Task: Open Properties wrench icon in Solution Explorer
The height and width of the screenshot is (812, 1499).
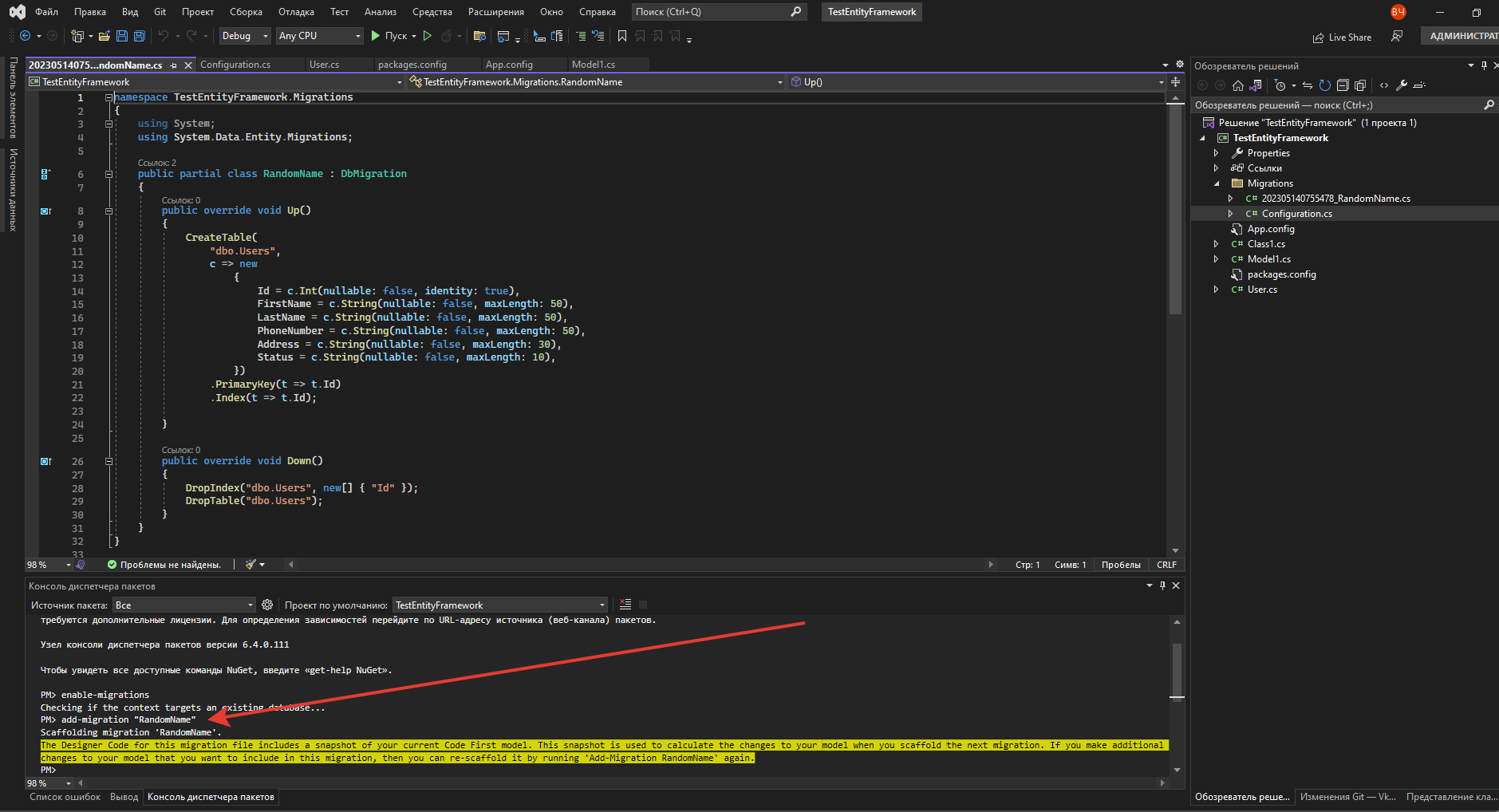Action: [1401, 85]
